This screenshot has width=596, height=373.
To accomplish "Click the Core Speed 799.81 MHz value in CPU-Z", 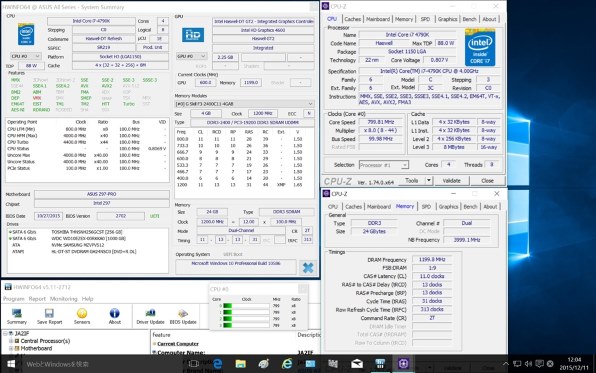I will (x=381, y=122).
